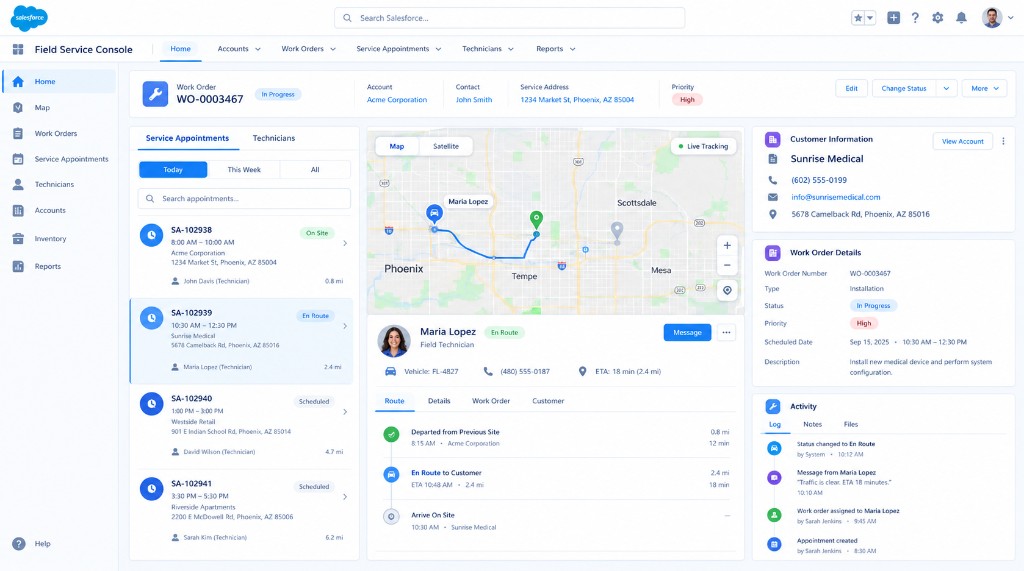Click Maria Lopez's profile photo
This screenshot has height=571, width=1024.
point(394,341)
